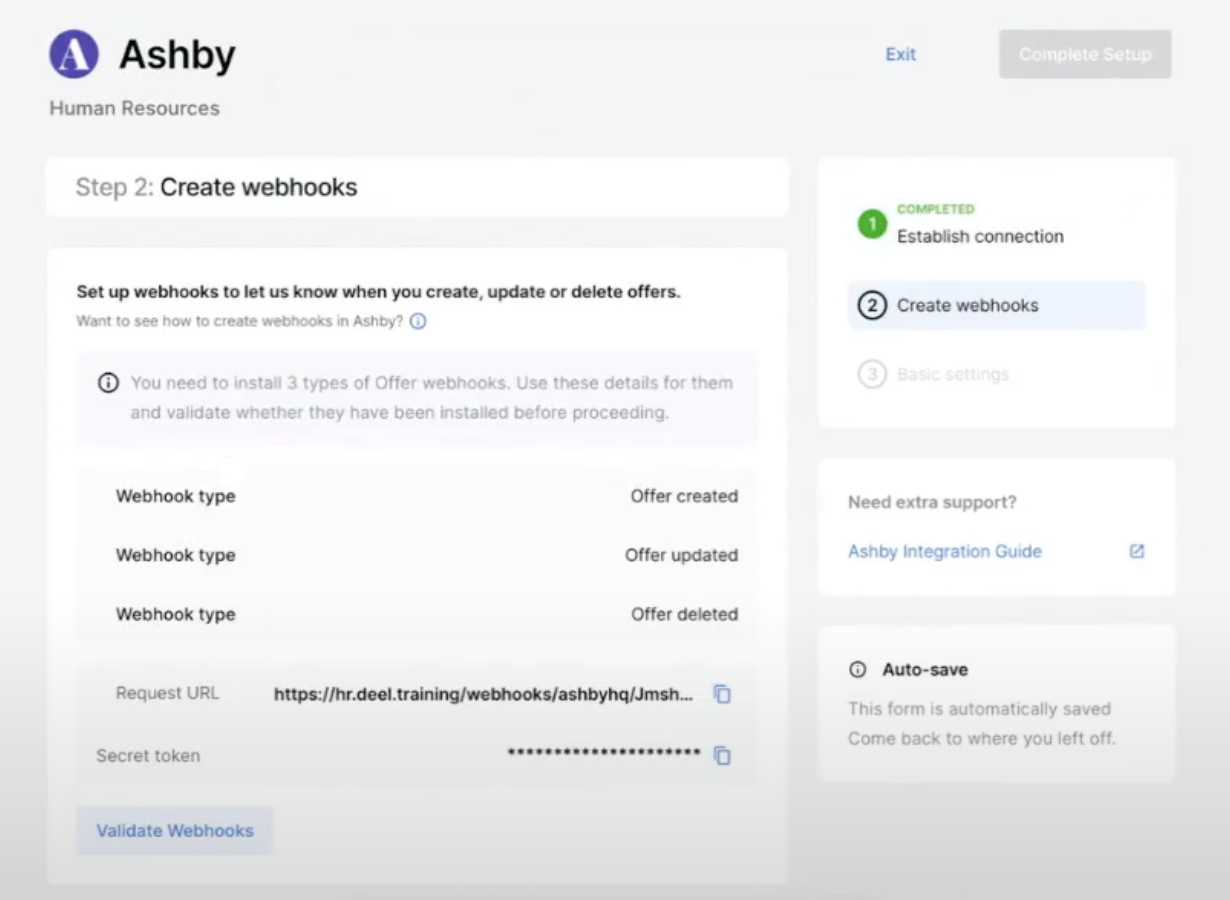Viewport: 1230px width, 900px height.
Task: Click the Auto-save info icon
Action: tap(857, 670)
